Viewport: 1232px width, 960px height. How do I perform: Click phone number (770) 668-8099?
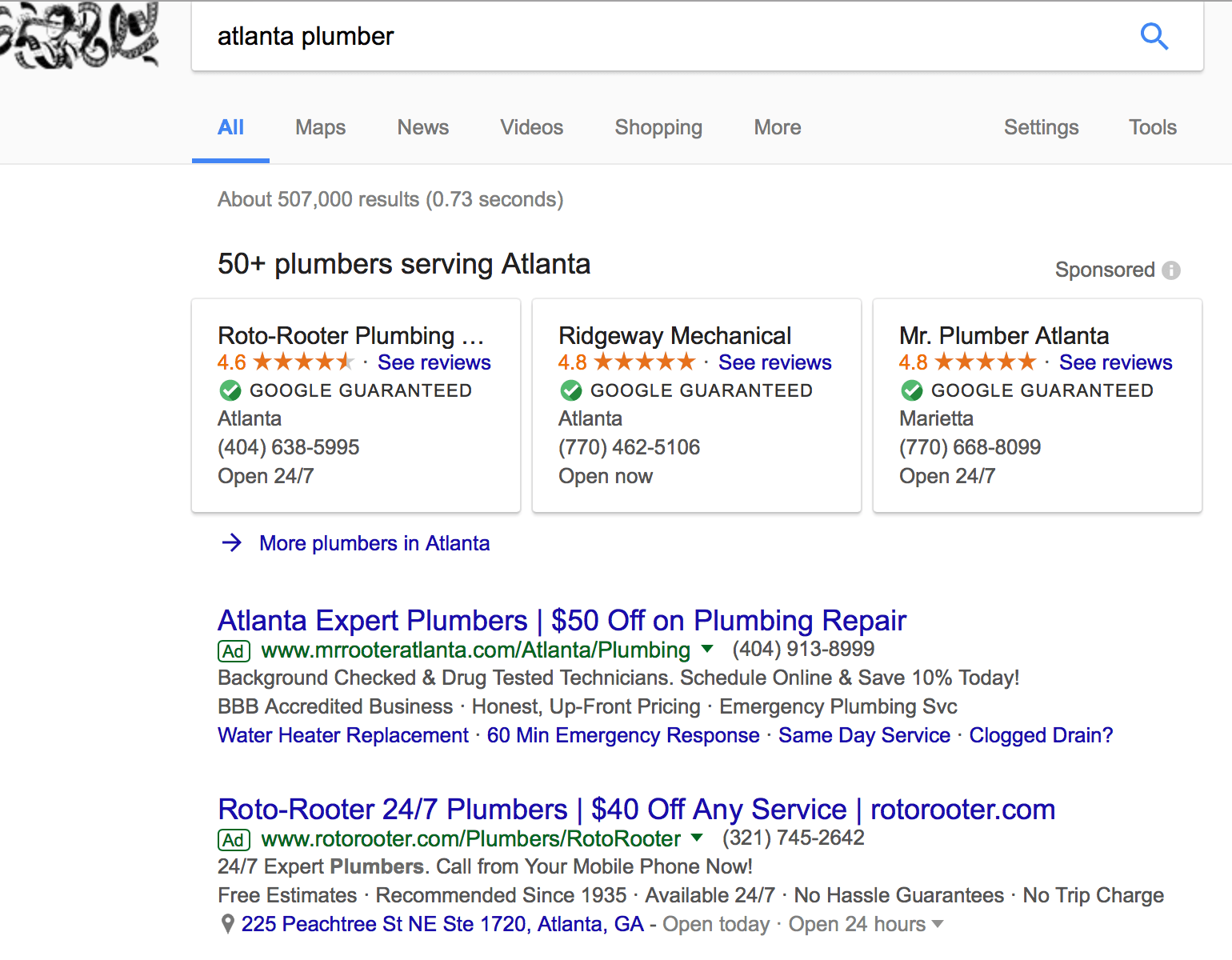point(970,447)
